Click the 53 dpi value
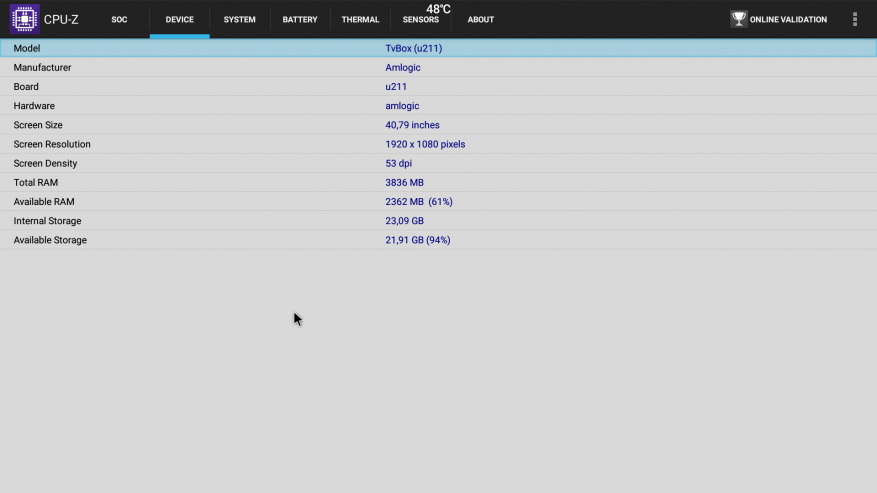The width and height of the screenshot is (877, 493). [x=398, y=163]
